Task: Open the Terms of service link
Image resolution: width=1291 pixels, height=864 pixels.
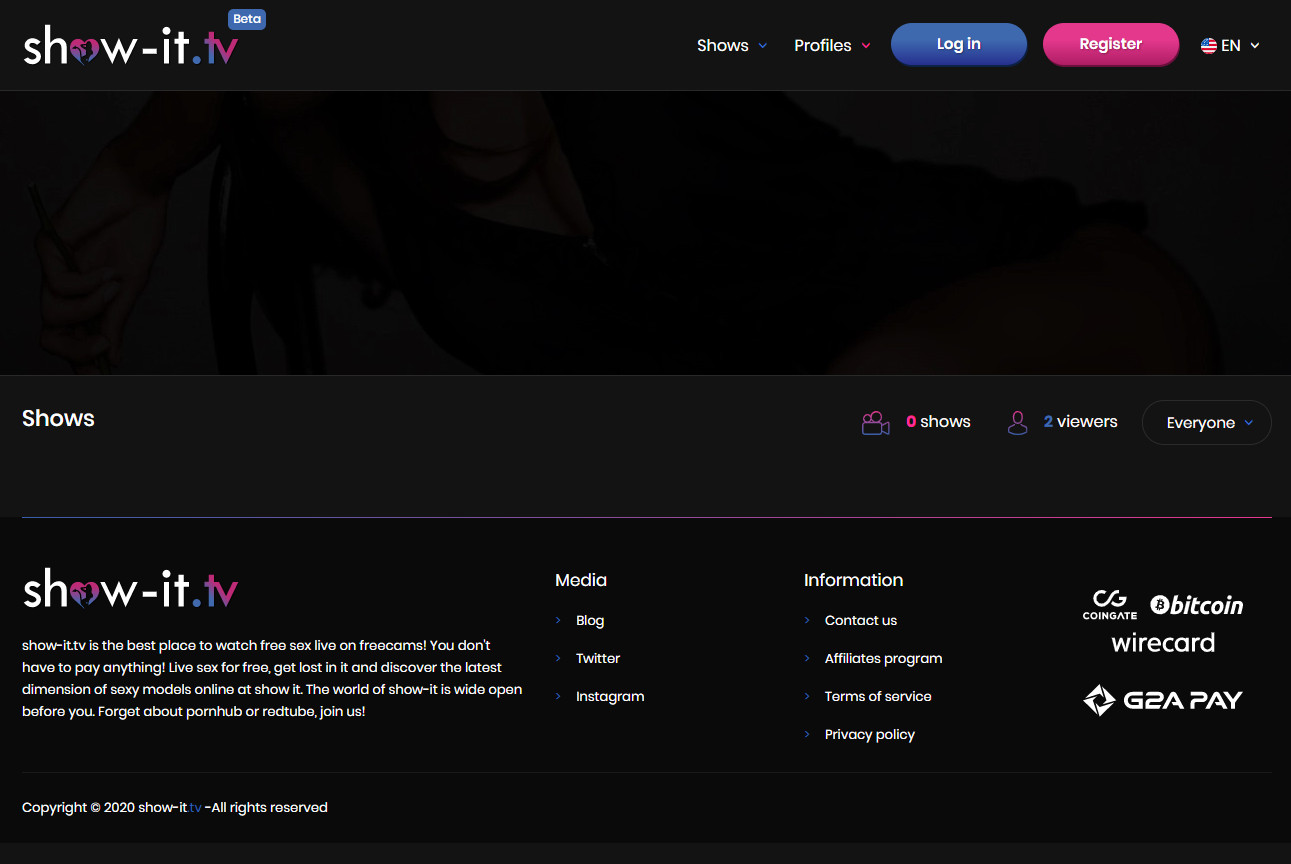Action: click(x=878, y=697)
